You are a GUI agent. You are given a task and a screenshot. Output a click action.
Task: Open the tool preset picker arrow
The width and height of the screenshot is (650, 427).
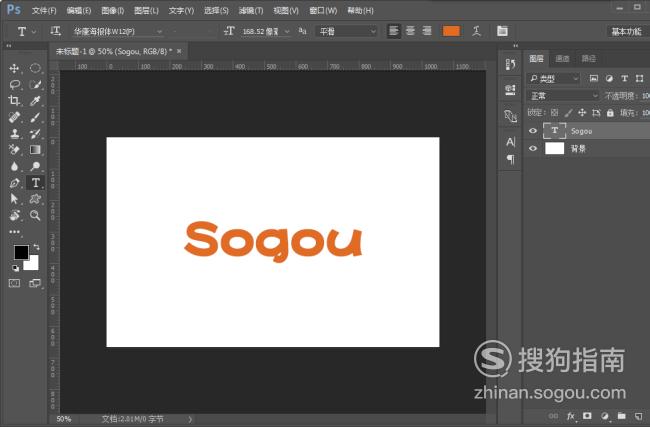point(34,32)
